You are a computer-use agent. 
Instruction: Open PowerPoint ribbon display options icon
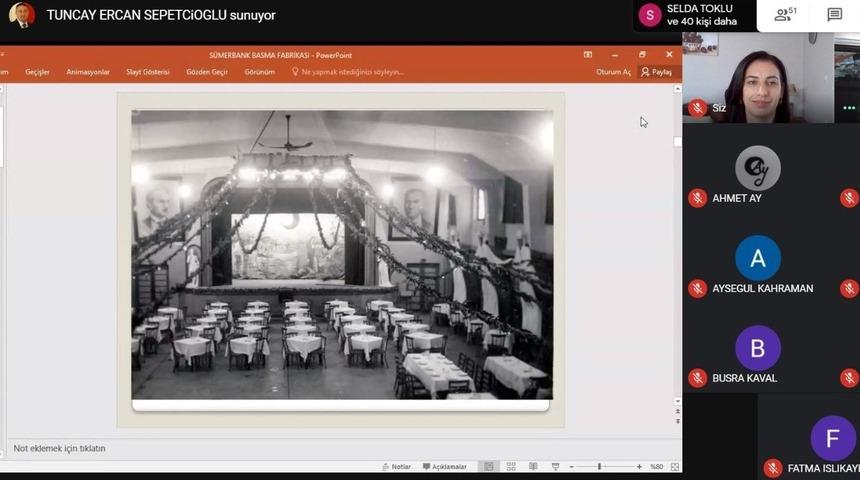588,55
